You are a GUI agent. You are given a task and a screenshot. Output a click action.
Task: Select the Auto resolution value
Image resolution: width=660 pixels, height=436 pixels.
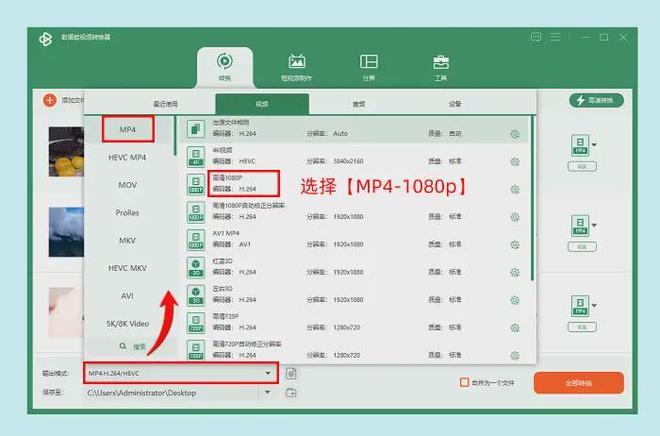click(x=341, y=133)
